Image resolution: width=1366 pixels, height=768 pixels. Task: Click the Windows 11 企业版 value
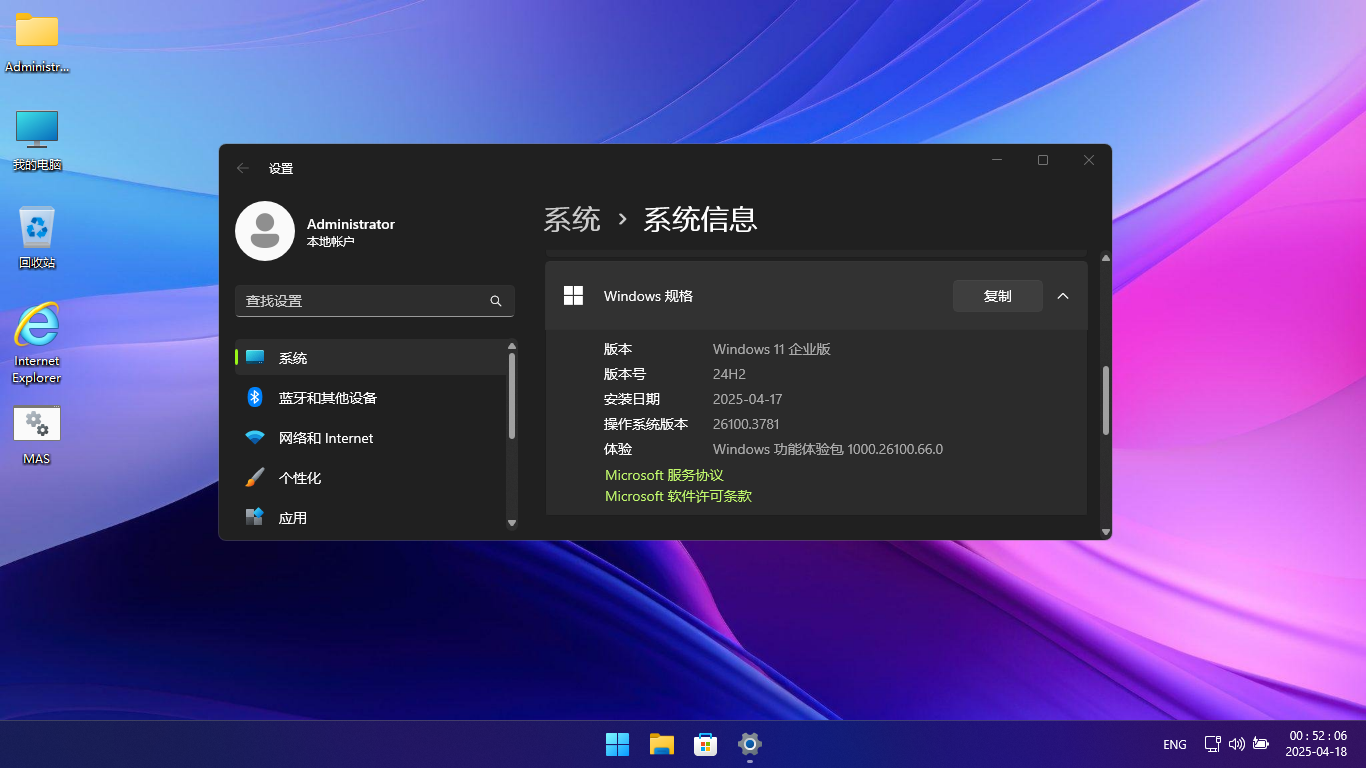pos(772,349)
